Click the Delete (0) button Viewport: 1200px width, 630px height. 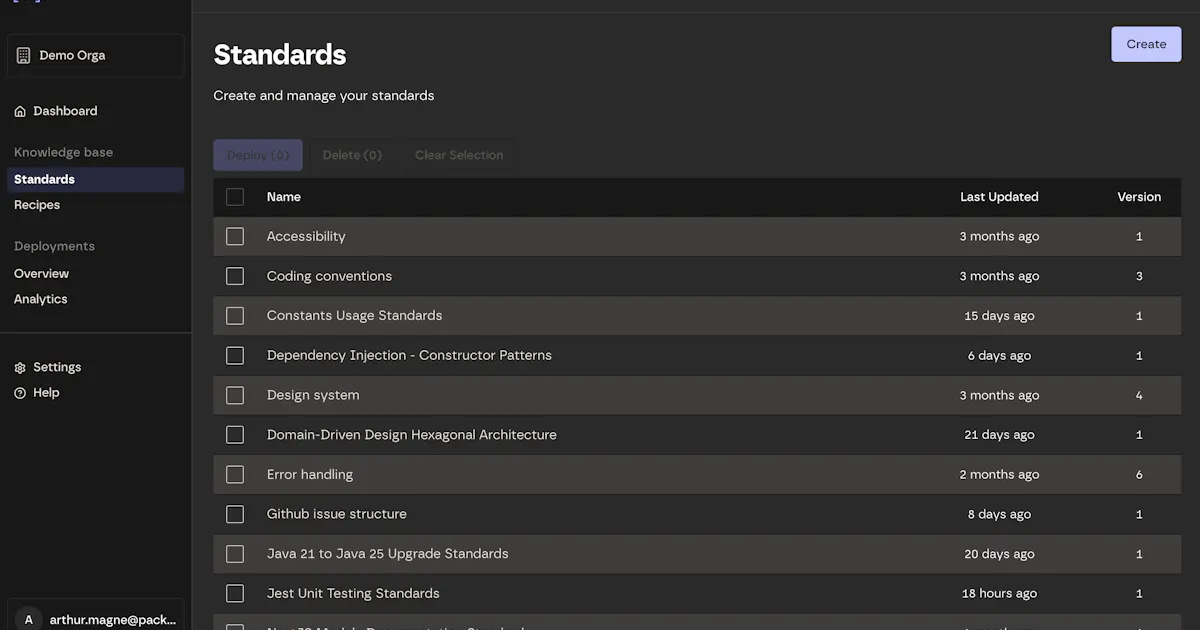[x=352, y=155]
